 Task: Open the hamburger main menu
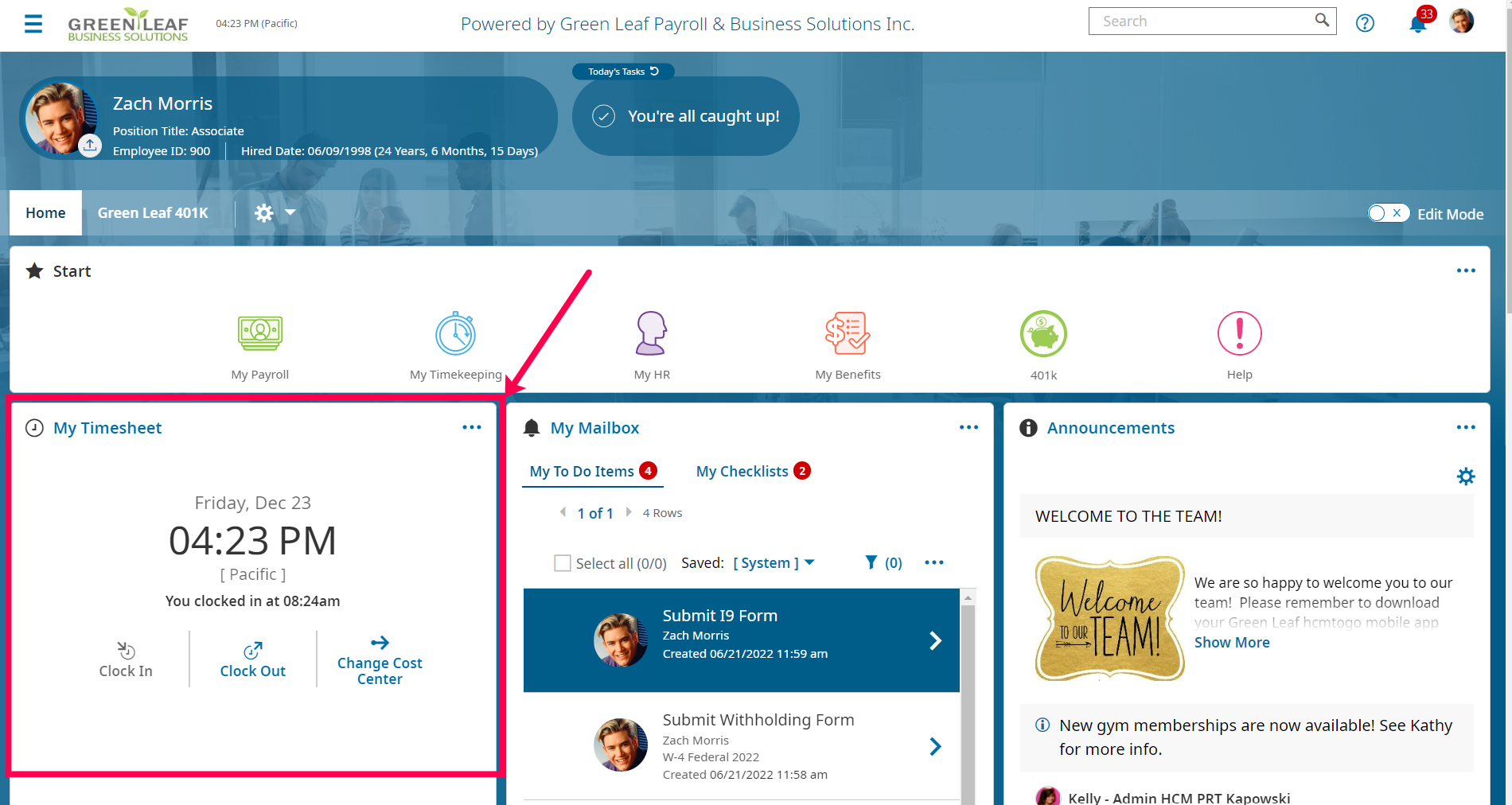[33, 24]
